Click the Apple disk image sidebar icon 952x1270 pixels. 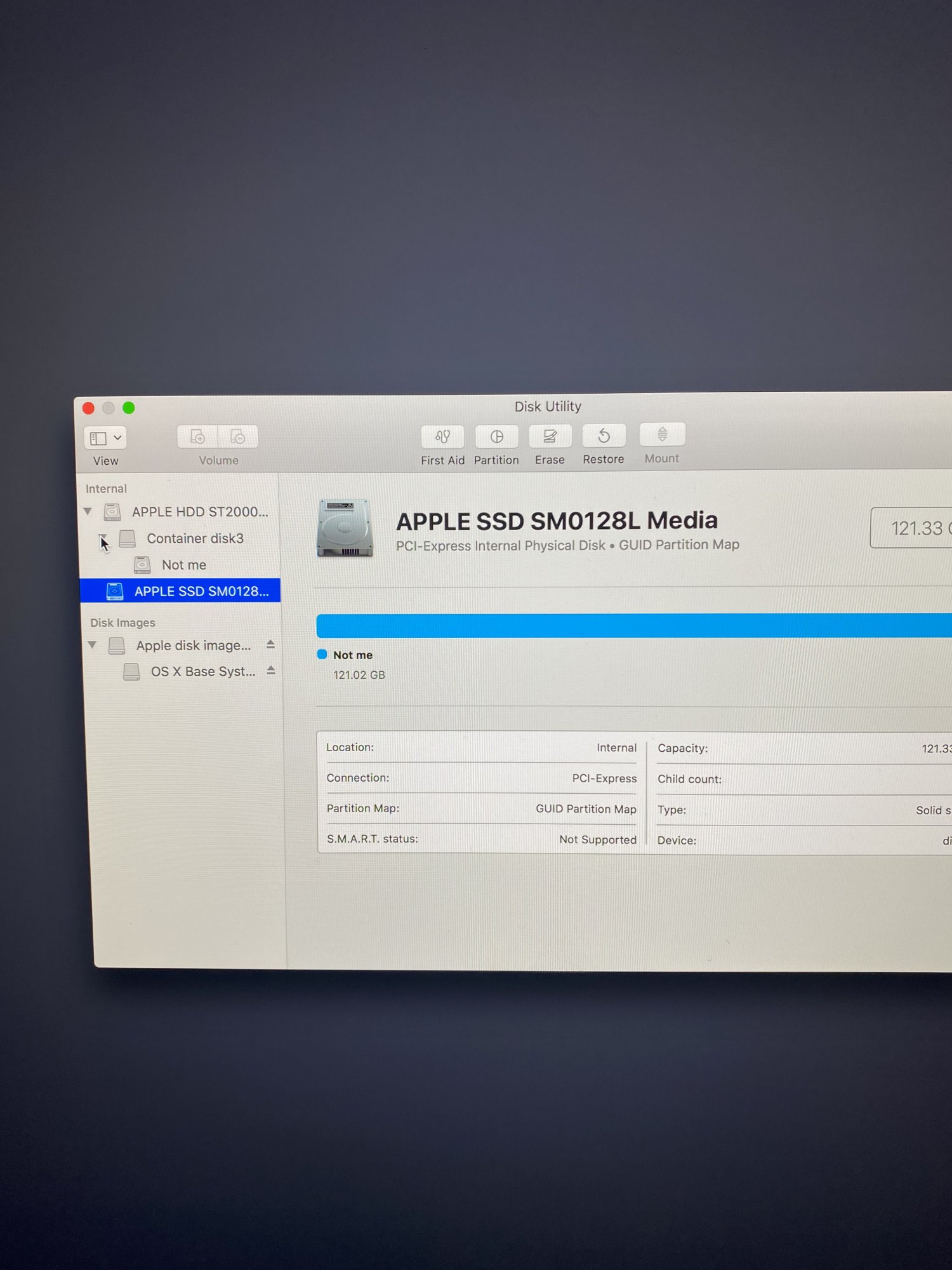[x=117, y=646]
